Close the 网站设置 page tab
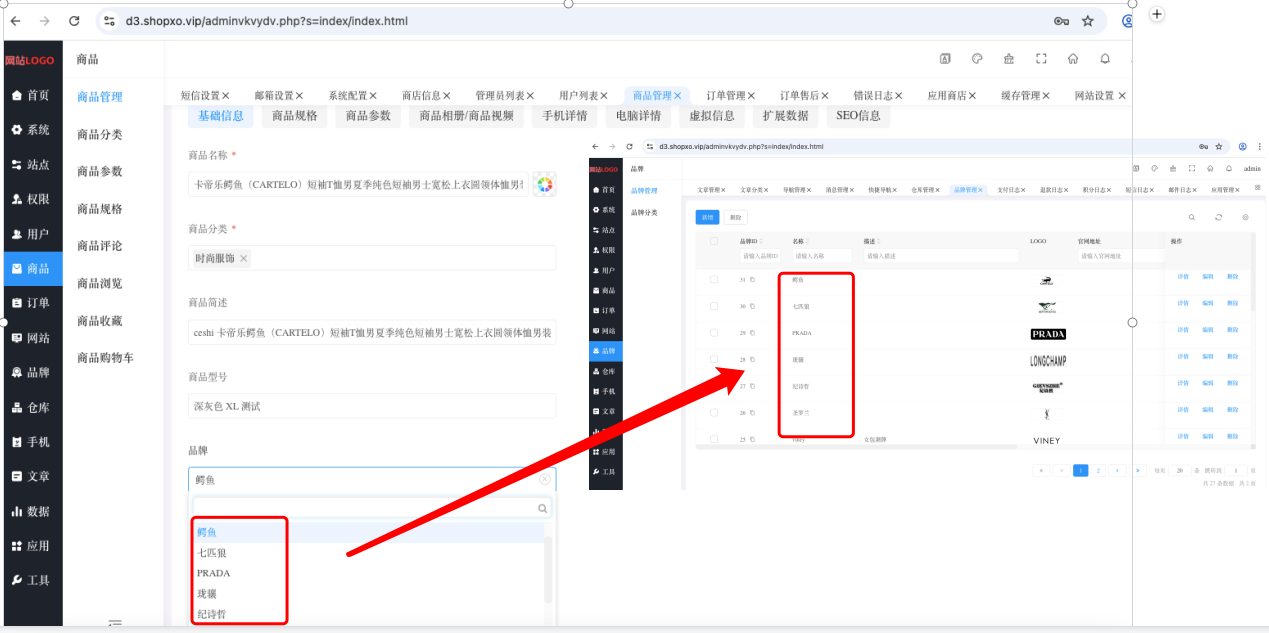 [x=1121, y=96]
